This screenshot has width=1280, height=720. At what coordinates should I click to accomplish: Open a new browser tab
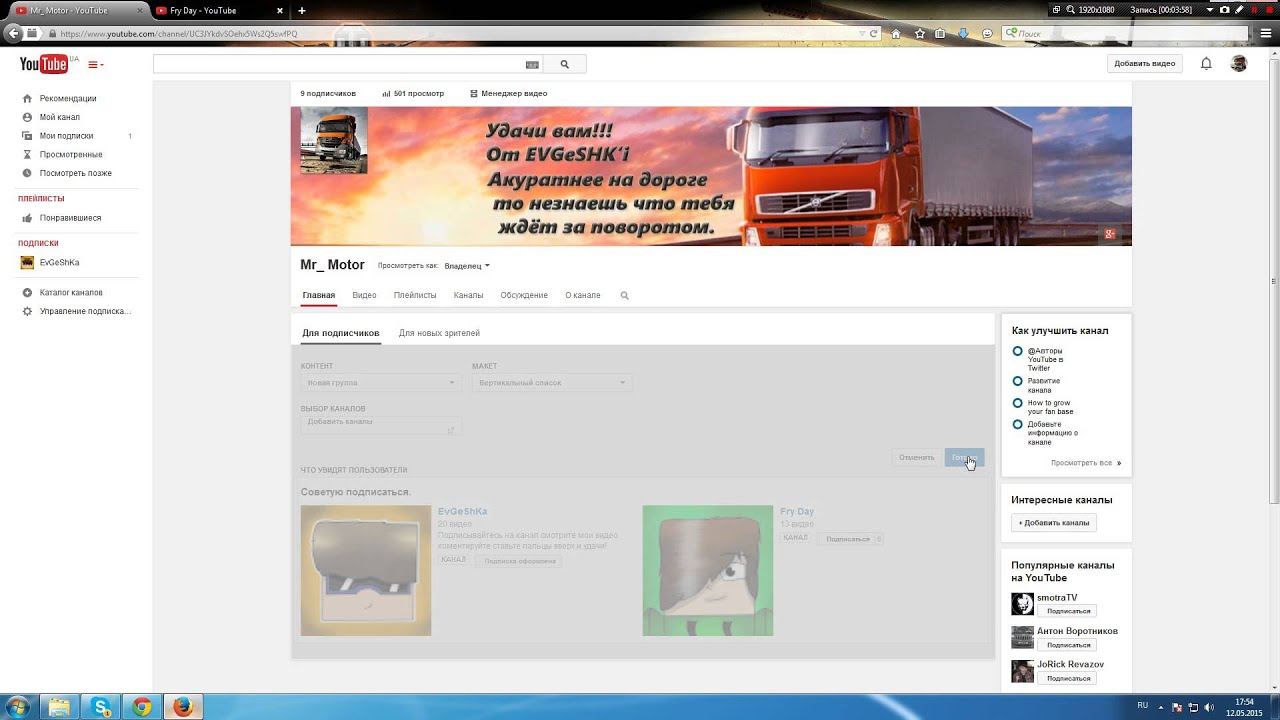tap(302, 10)
